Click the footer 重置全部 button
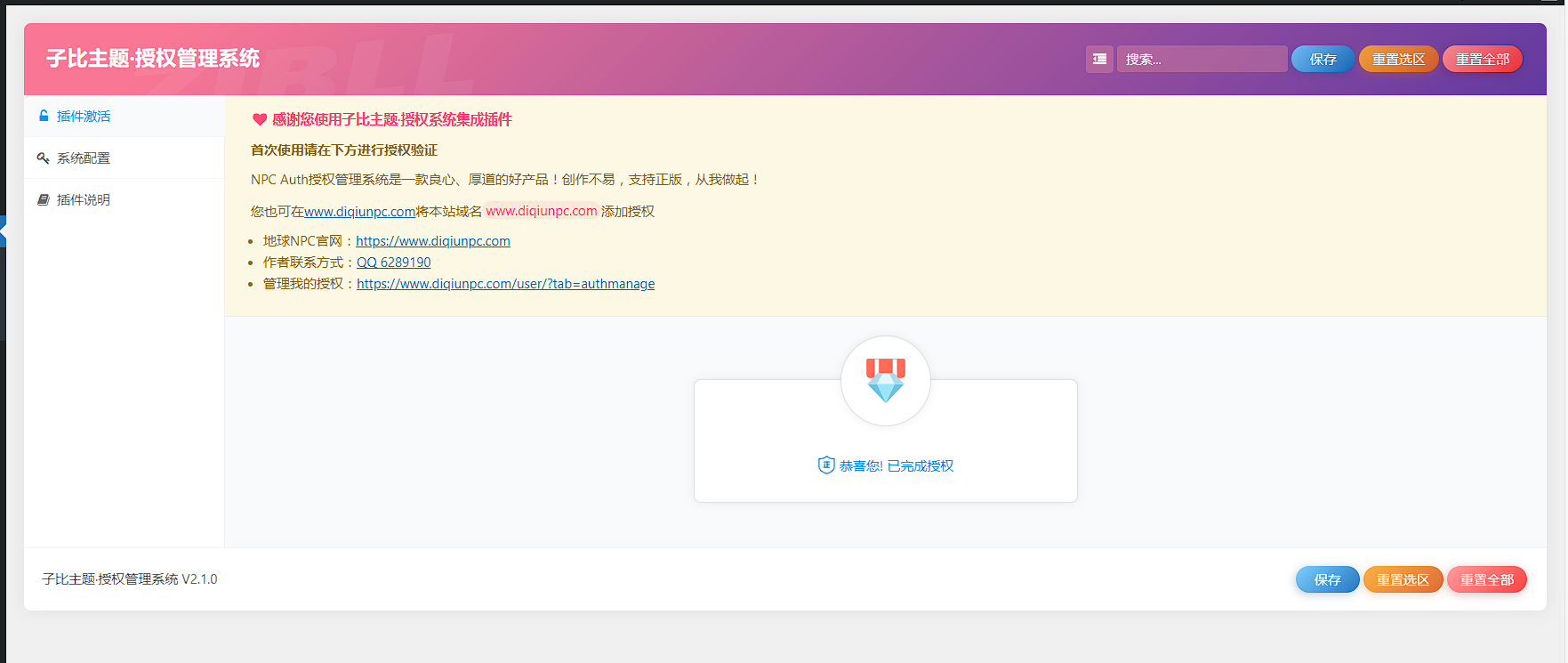Image resolution: width=1568 pixels, height=663 pixels. [x=1486, y=579]
